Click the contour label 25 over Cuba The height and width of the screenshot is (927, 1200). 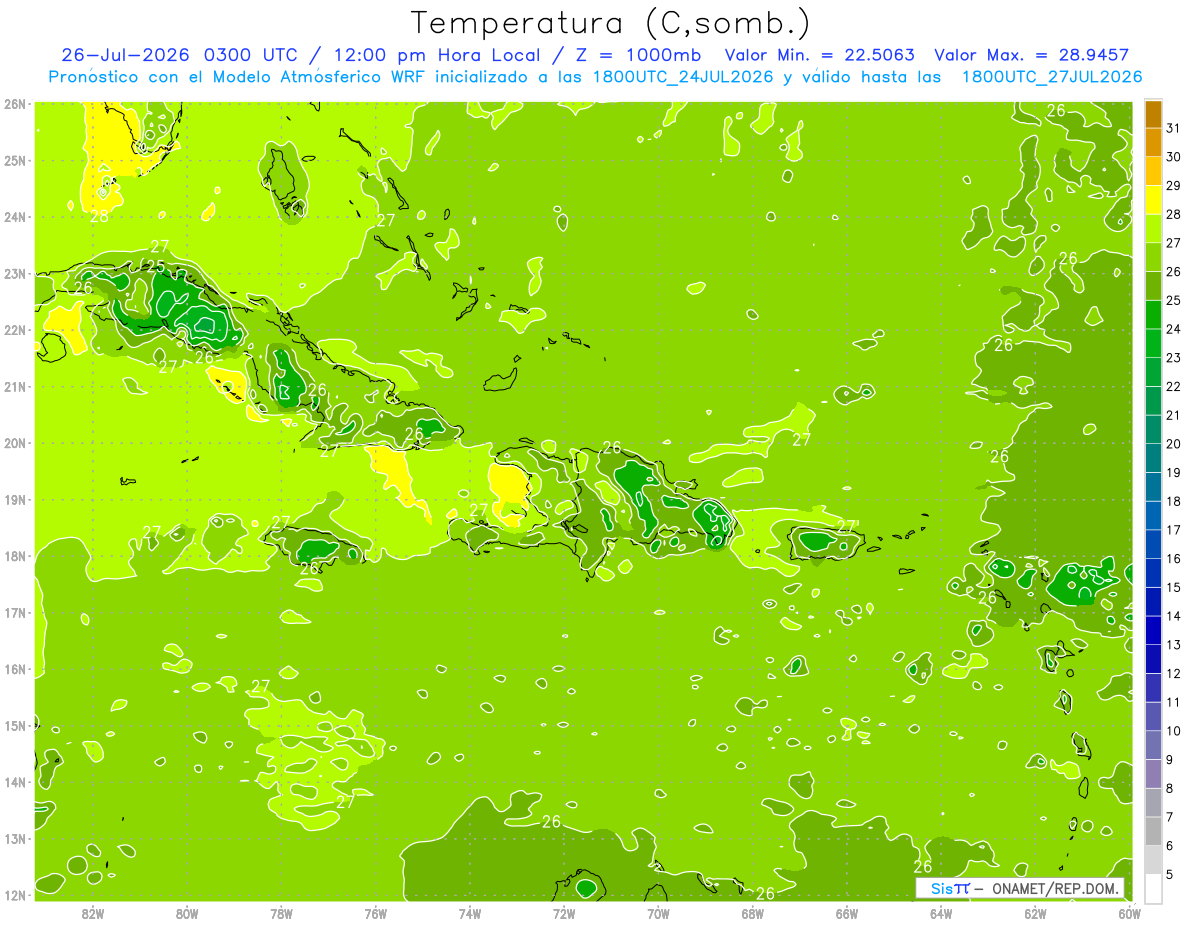pyautogui.click(x=155, y=266)
